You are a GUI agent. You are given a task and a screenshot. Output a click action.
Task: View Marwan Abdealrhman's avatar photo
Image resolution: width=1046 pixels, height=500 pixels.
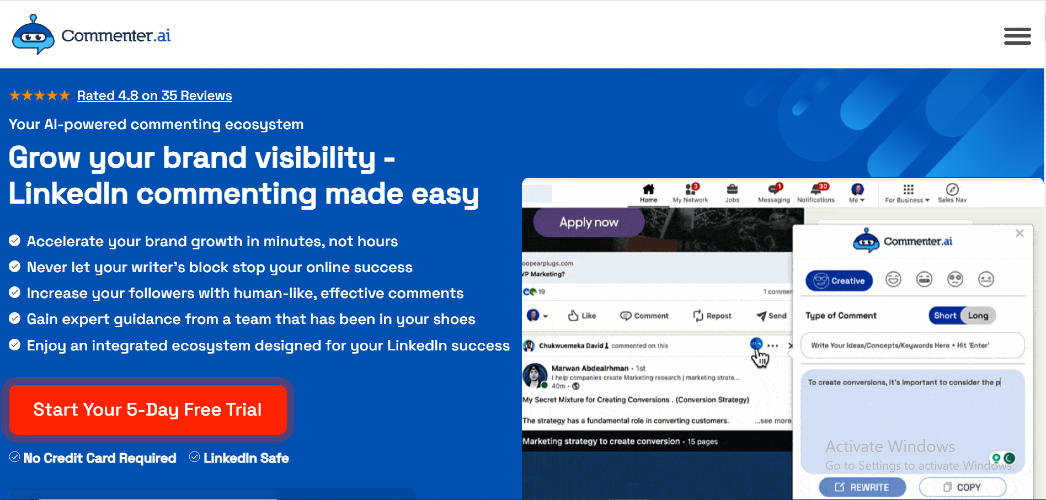(535, 375)
